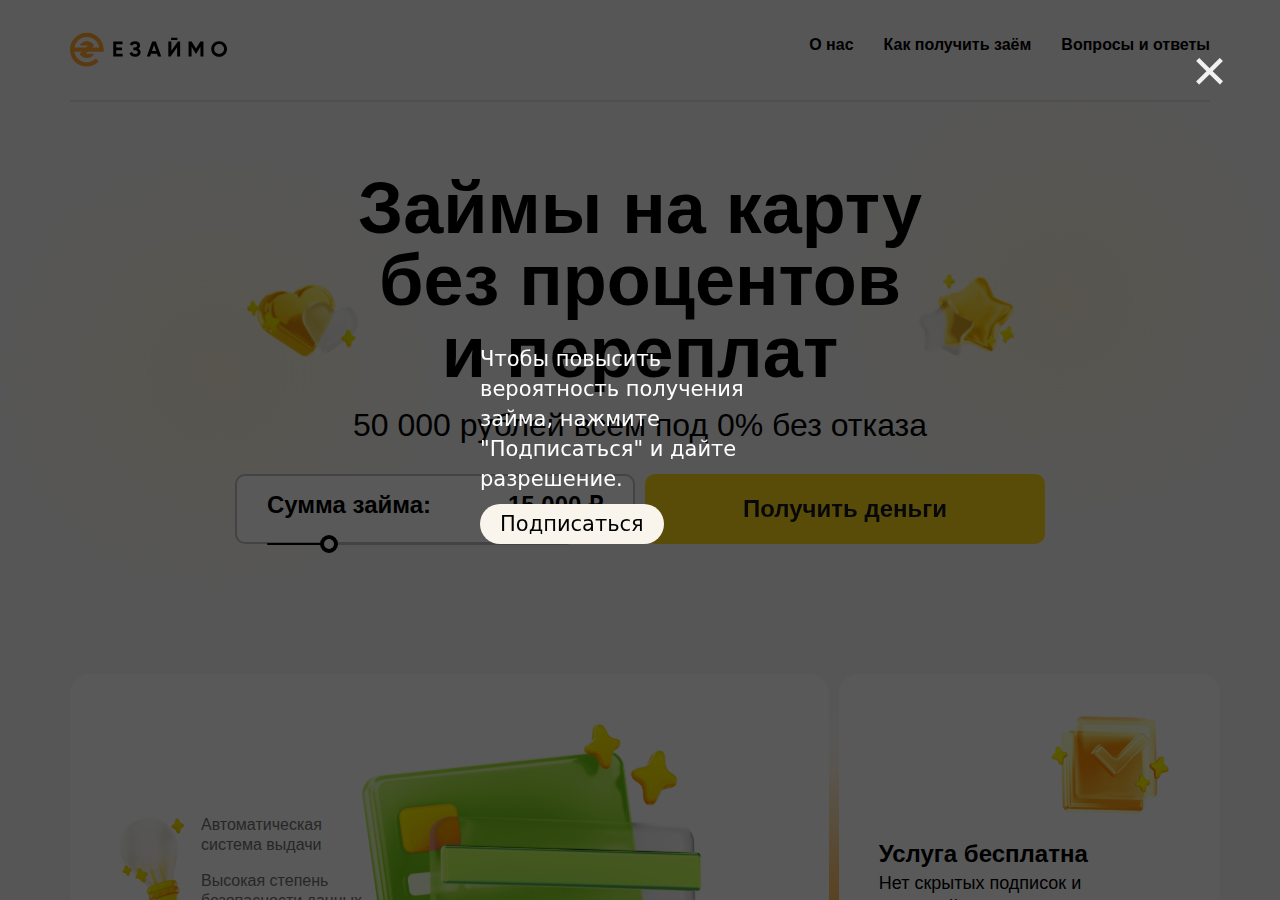This screenshot has width=1280, height=900.
Task: Click the Подписаться button
Action: click(x=572, y=524)
